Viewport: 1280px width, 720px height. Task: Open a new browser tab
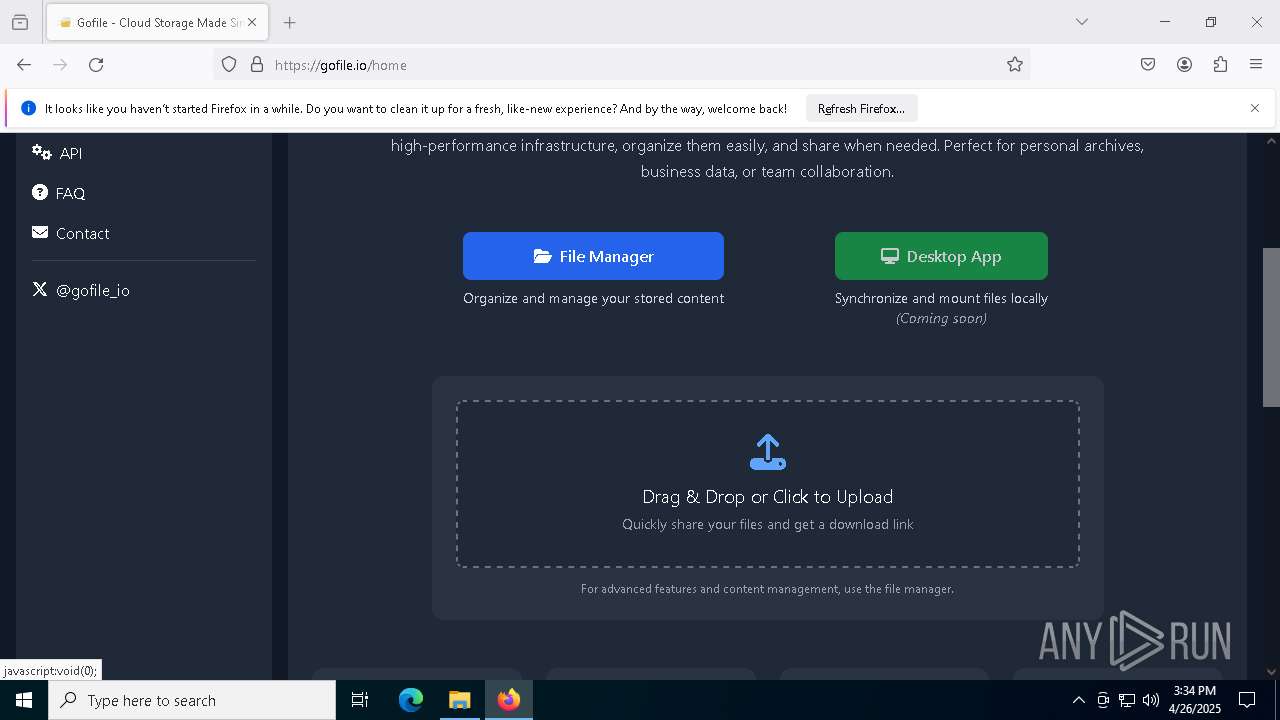coord(289,22)
